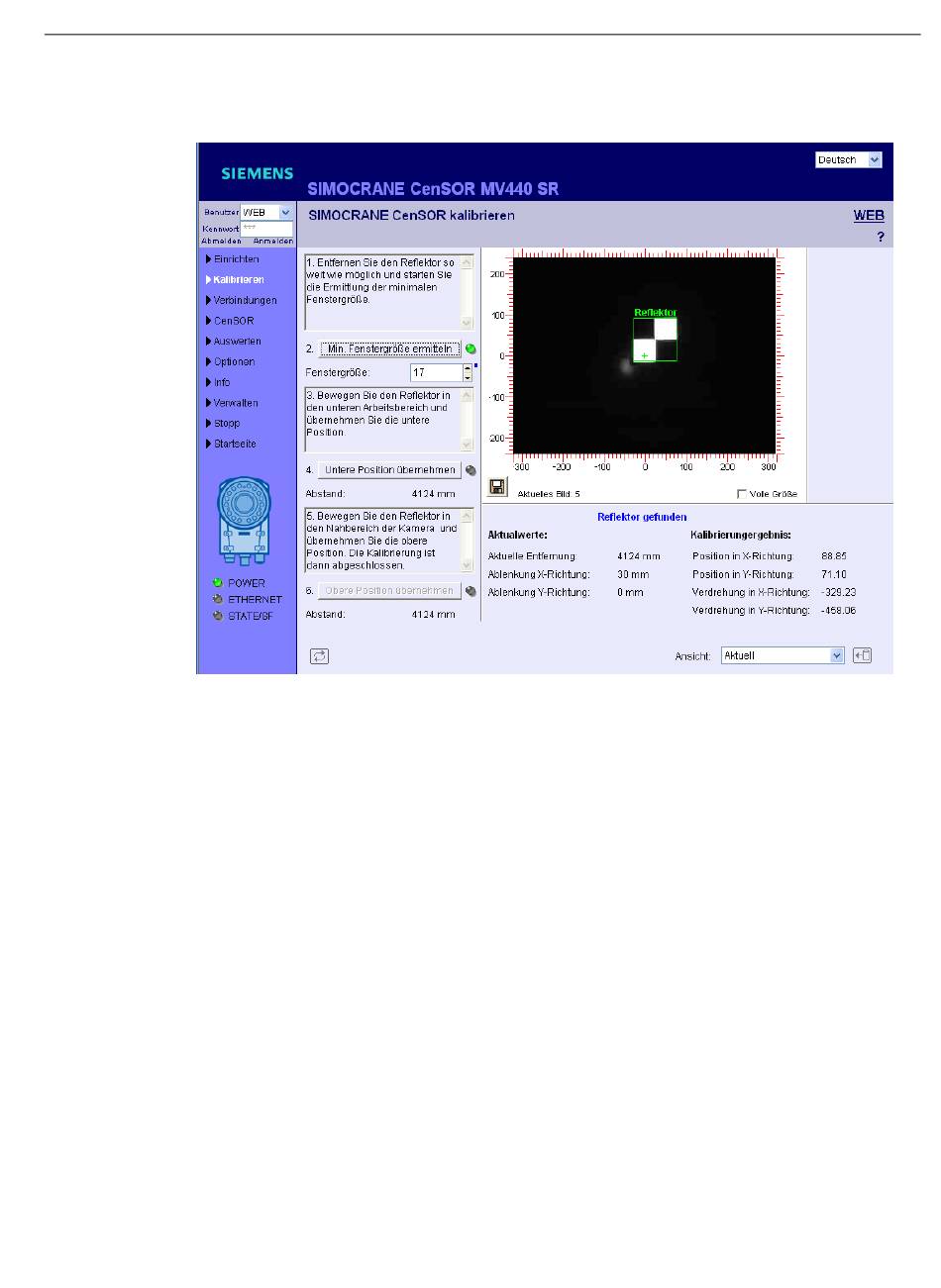
Task: Click green status LED beside Min. Fenstergröße ermitteln
Action: coord(470,349)
